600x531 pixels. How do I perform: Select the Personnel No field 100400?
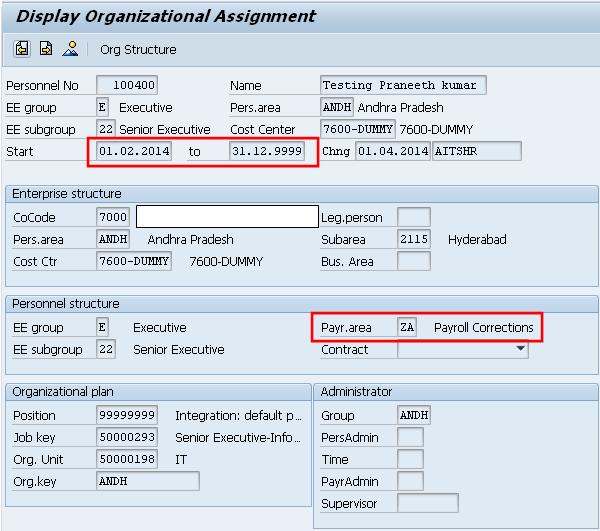pyautogui.click(x=127, y=85)
